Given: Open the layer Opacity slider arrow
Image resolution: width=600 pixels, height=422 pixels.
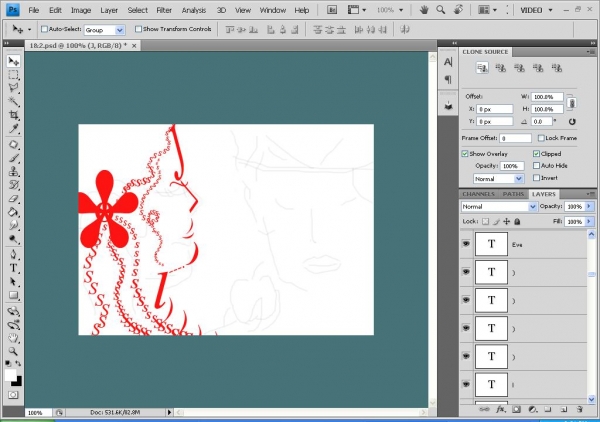Looking at the screenshot, I should coord(589,206).
